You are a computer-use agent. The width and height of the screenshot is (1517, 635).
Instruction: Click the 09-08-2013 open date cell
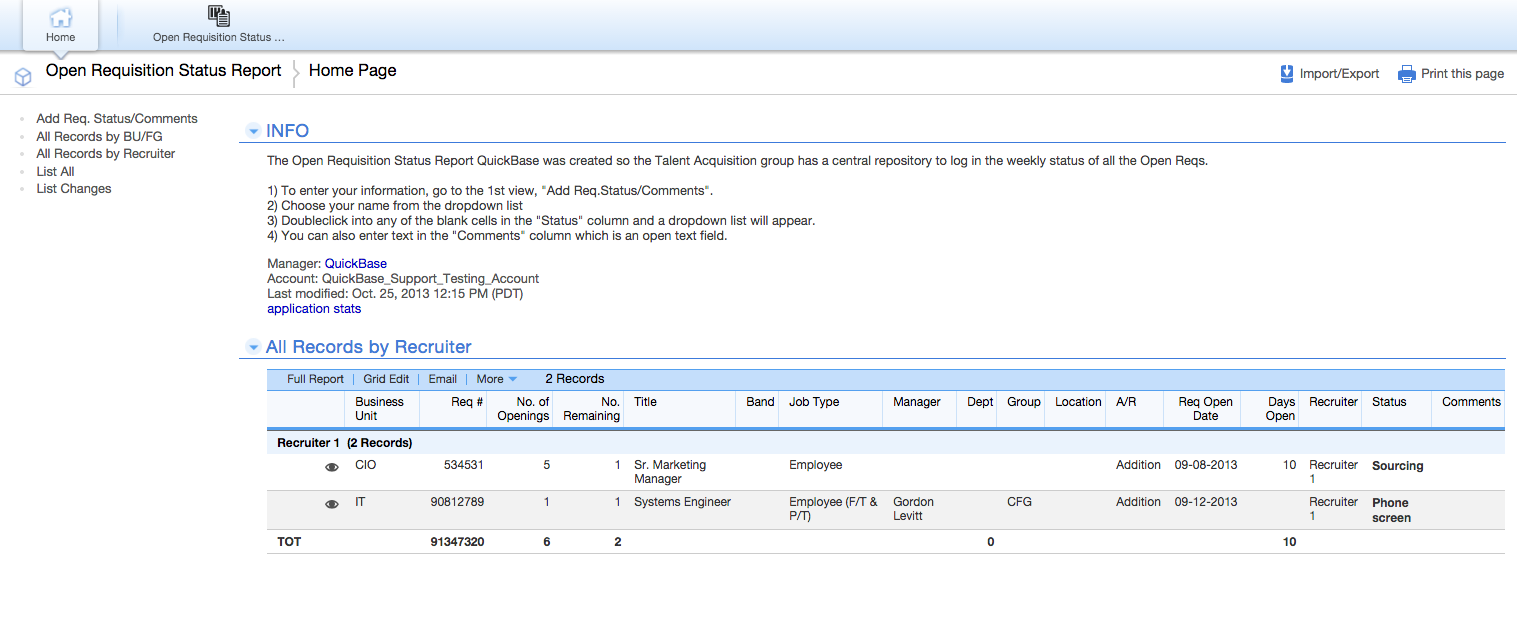pyautogui.click(x=1206, y=465)
